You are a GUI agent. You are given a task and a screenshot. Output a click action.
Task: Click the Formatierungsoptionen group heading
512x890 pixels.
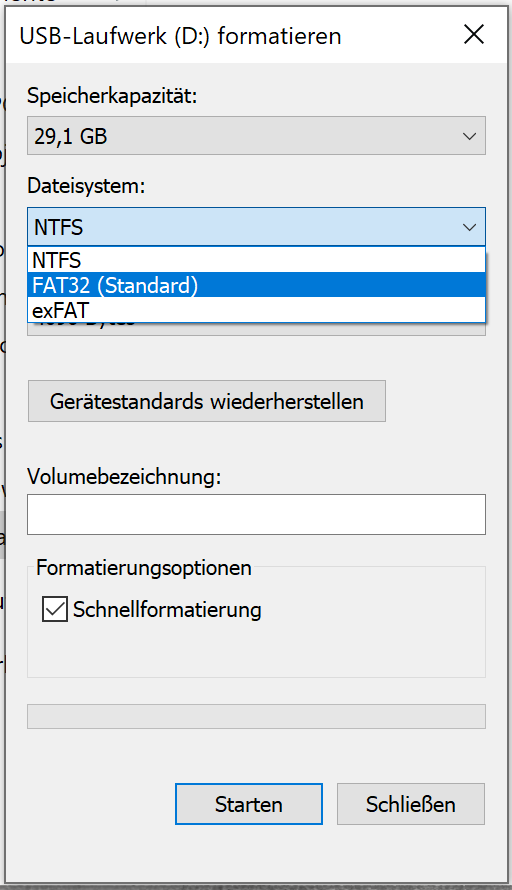[x=144, y=568]
